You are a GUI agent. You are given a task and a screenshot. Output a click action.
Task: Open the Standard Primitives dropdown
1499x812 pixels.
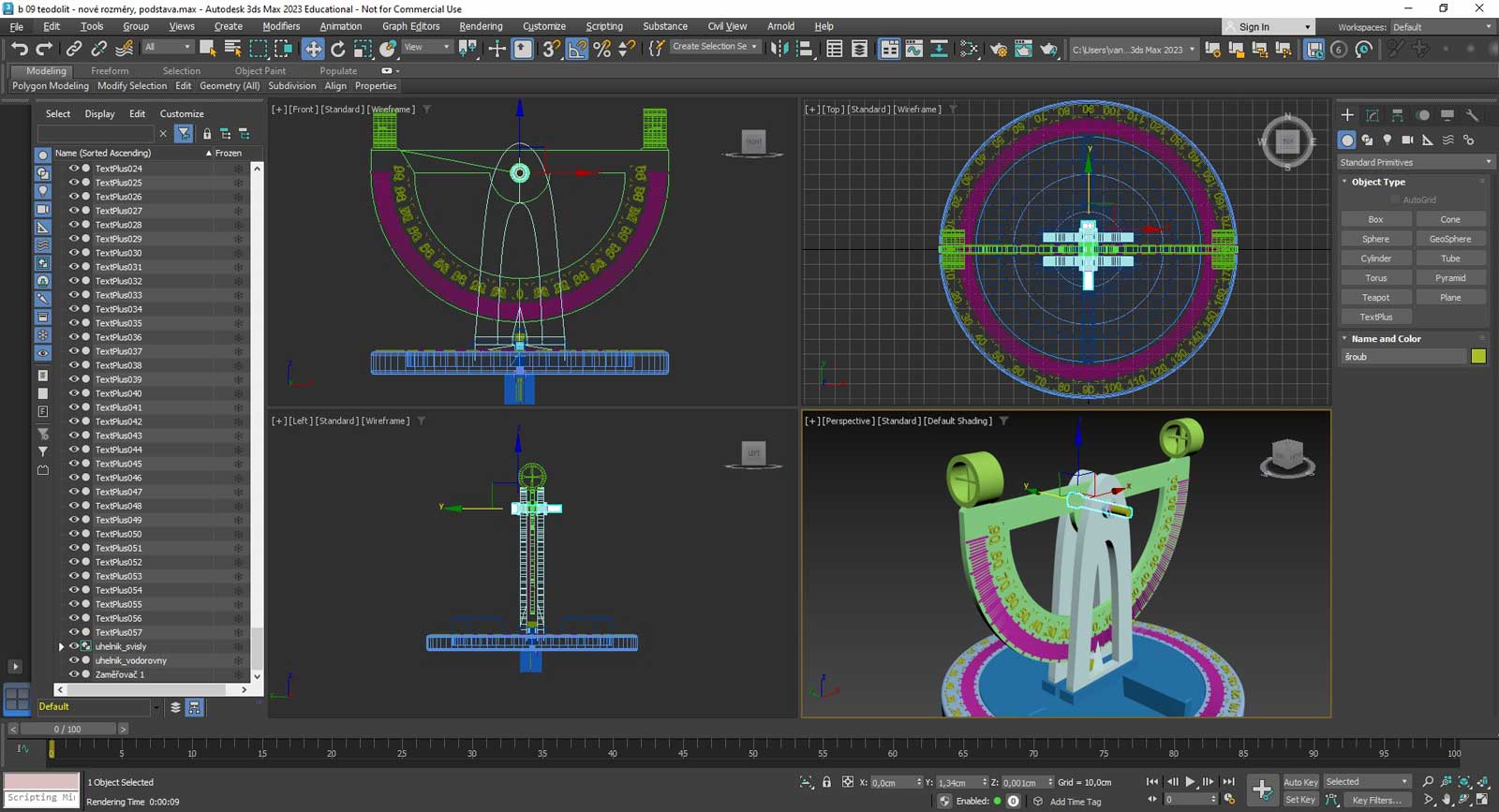[1415, 162]
